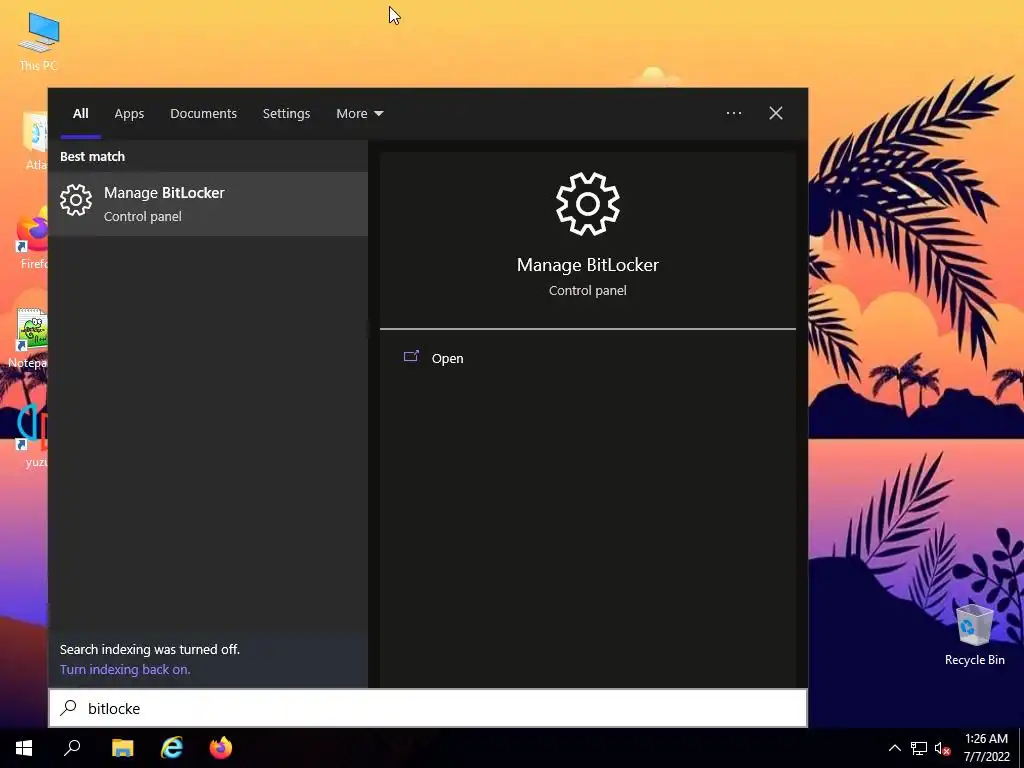Open the three-dot search options menu
1024x768 pixels.
[x=733, y=114]
